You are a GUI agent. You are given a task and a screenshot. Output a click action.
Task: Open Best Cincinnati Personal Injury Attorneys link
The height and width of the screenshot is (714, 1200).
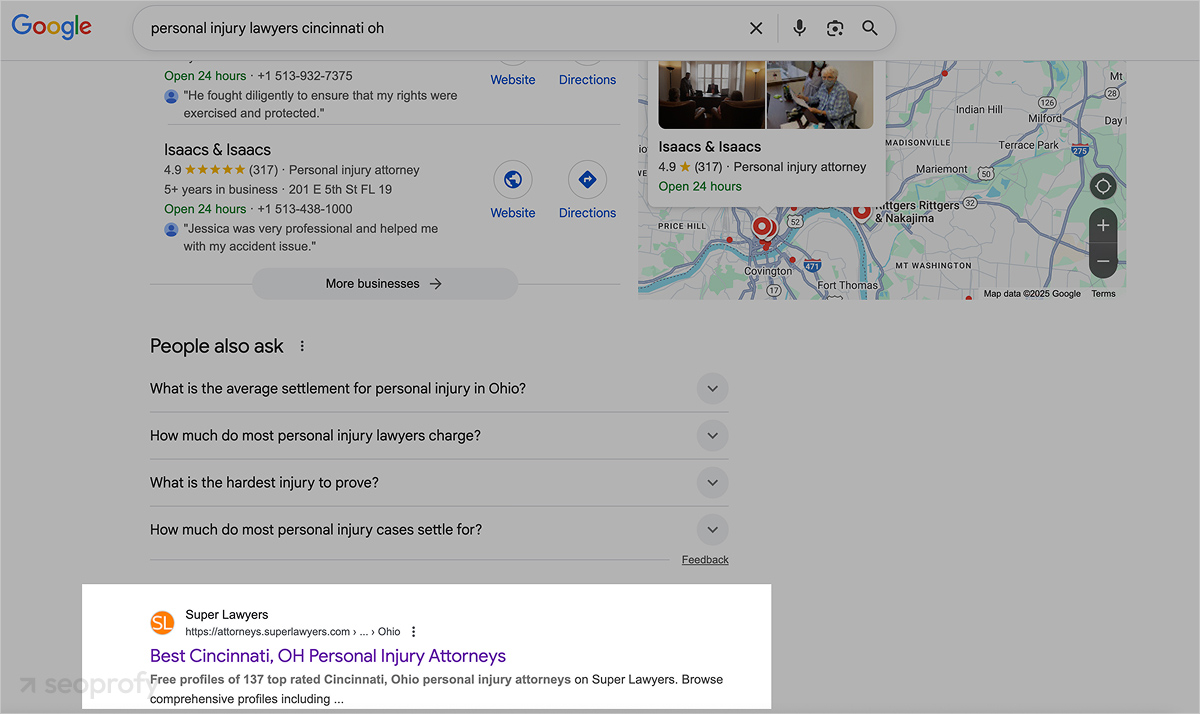click(328, 656)
